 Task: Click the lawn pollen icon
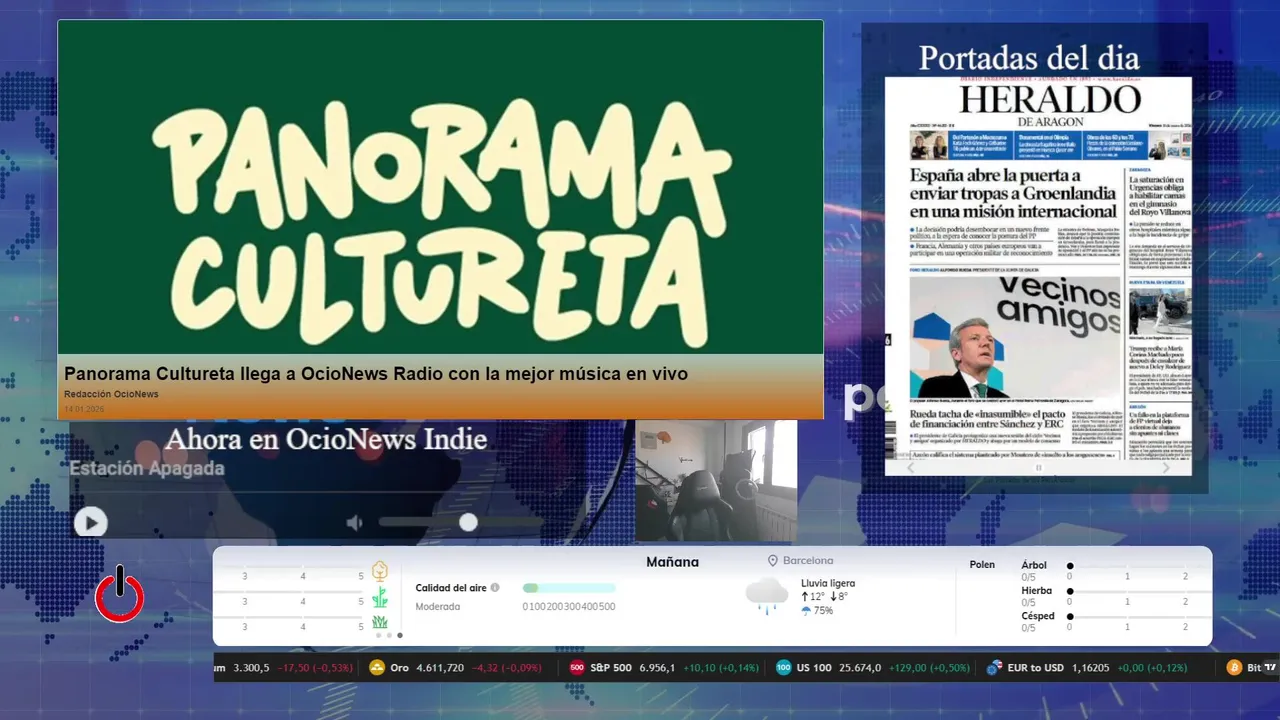380,623
